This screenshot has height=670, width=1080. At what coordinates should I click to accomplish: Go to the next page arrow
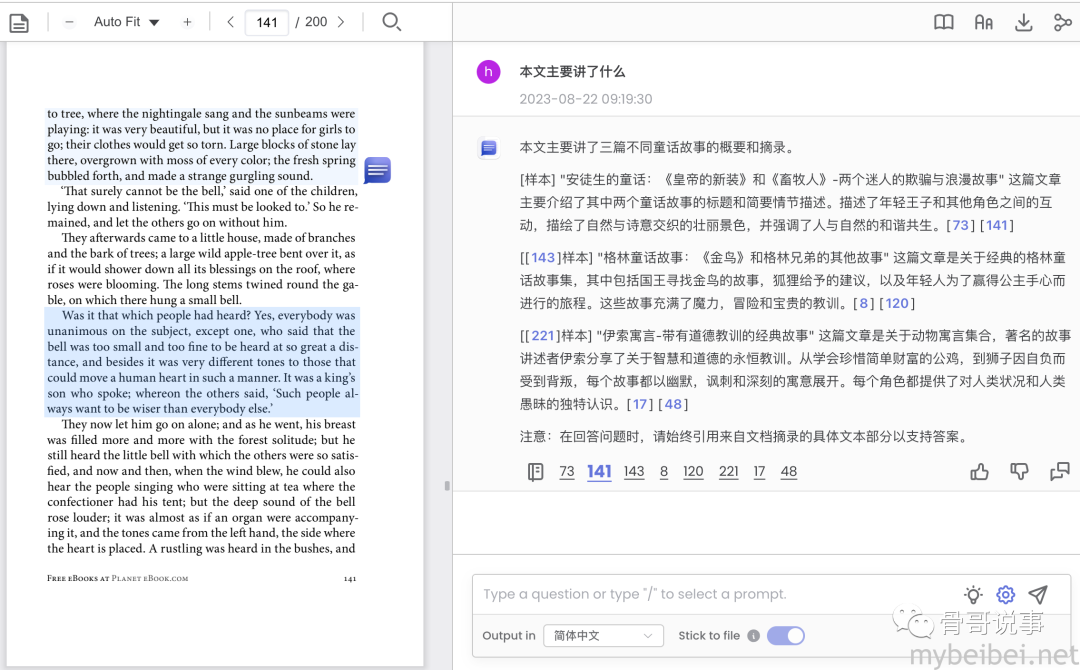coord(341,22)
